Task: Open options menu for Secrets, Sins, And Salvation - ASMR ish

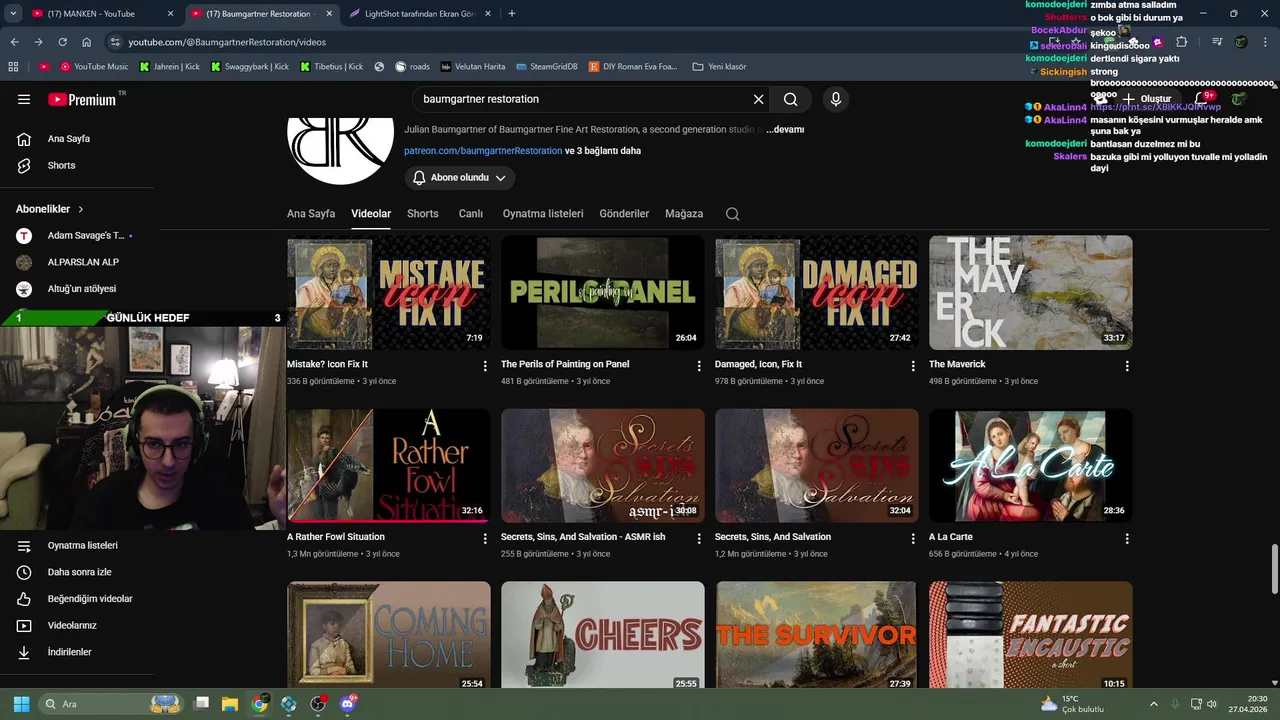Action: point(699,539)
